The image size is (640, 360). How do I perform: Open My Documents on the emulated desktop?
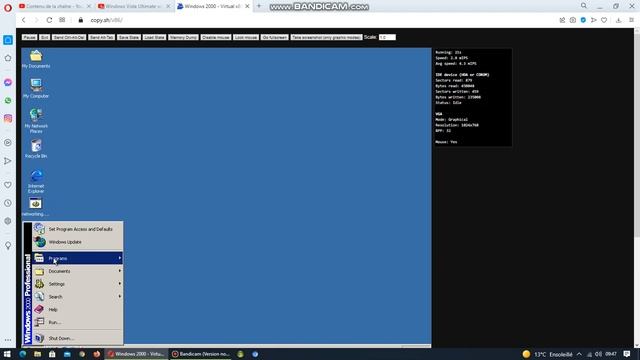coord(36,59)
